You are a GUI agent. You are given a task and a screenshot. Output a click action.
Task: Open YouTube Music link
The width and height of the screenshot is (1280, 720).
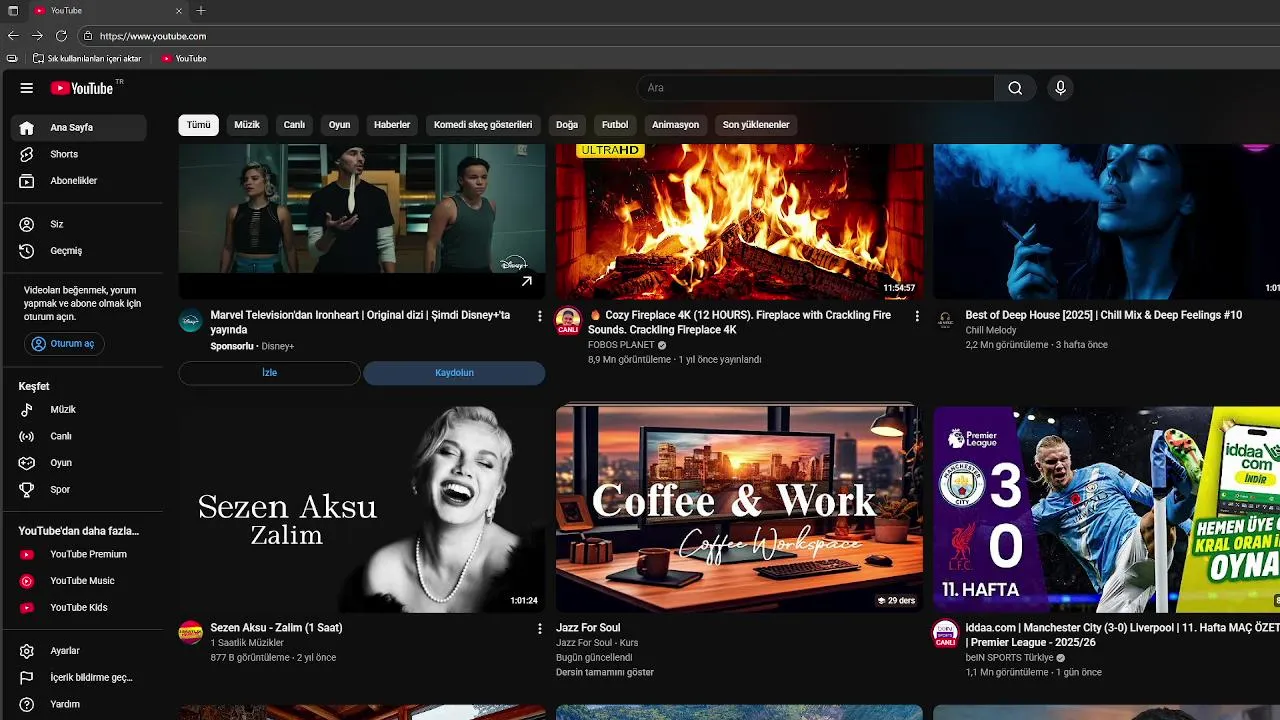tap(79, 581)
